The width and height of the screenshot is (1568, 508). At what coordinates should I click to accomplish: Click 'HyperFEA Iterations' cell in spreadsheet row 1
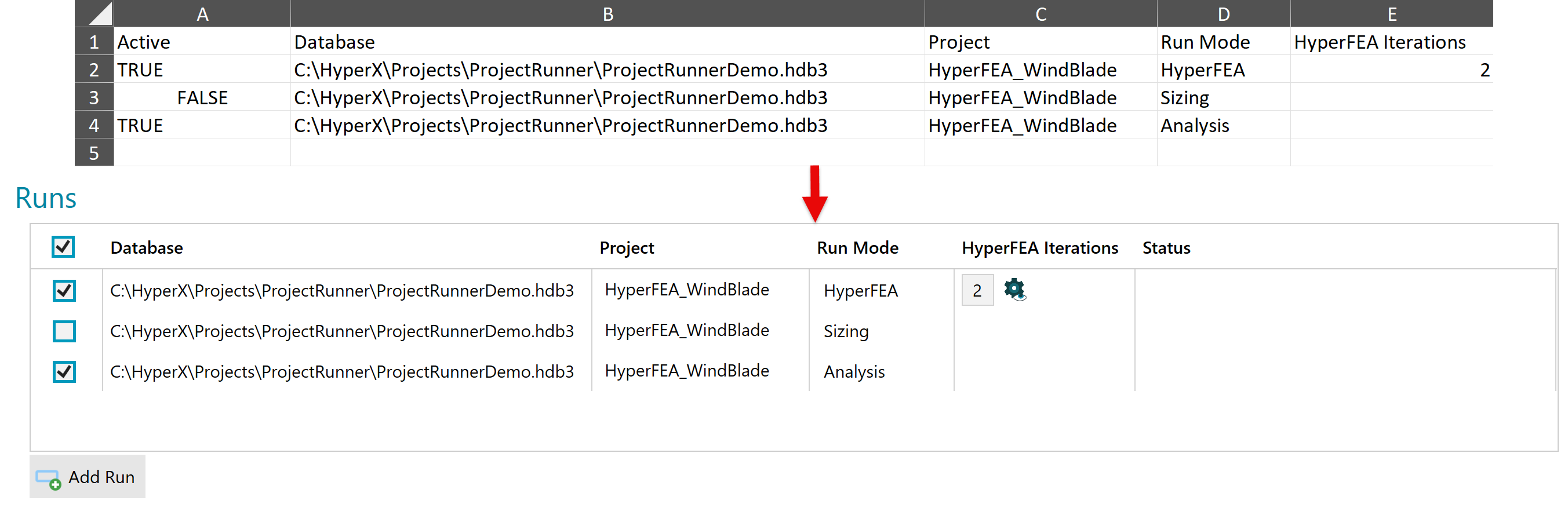(1392, 41)
